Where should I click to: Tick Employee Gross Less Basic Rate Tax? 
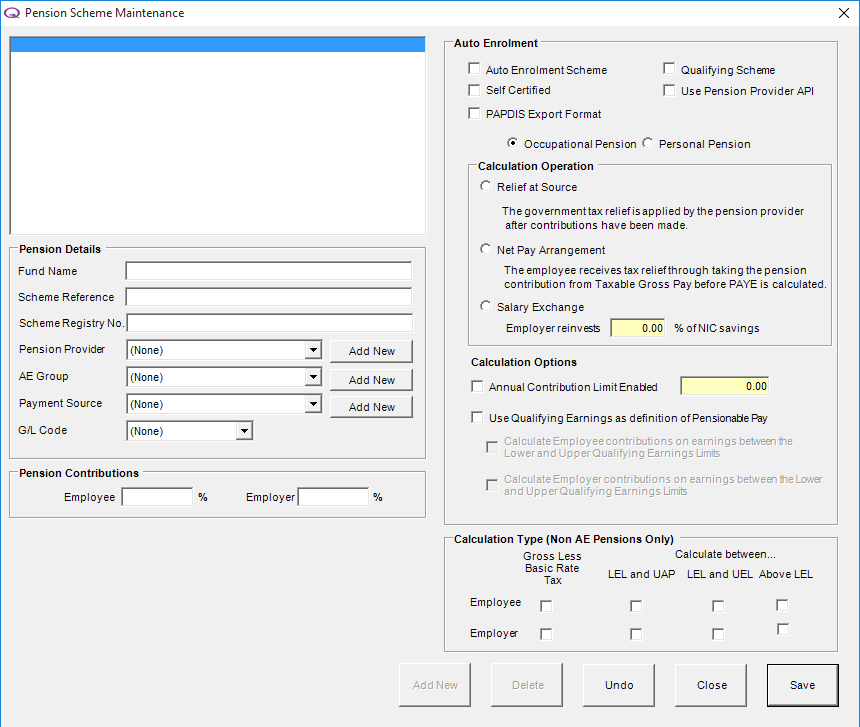coord(546,606)
